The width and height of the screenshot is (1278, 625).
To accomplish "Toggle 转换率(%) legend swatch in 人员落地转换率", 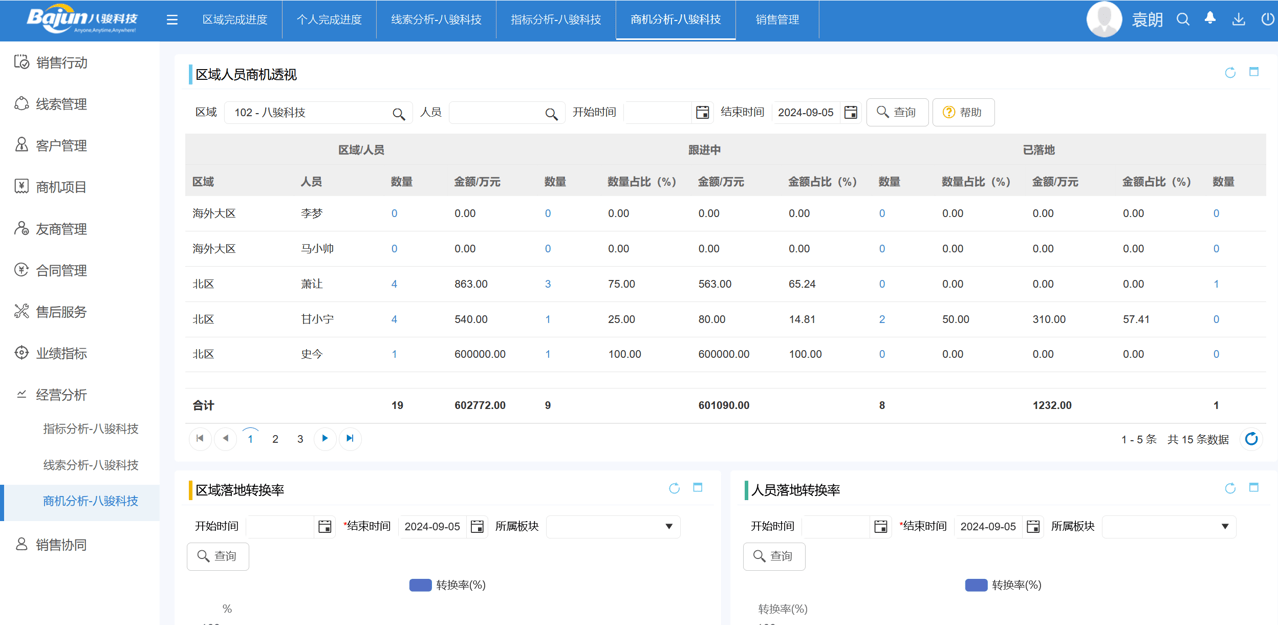I will point(976,585).
